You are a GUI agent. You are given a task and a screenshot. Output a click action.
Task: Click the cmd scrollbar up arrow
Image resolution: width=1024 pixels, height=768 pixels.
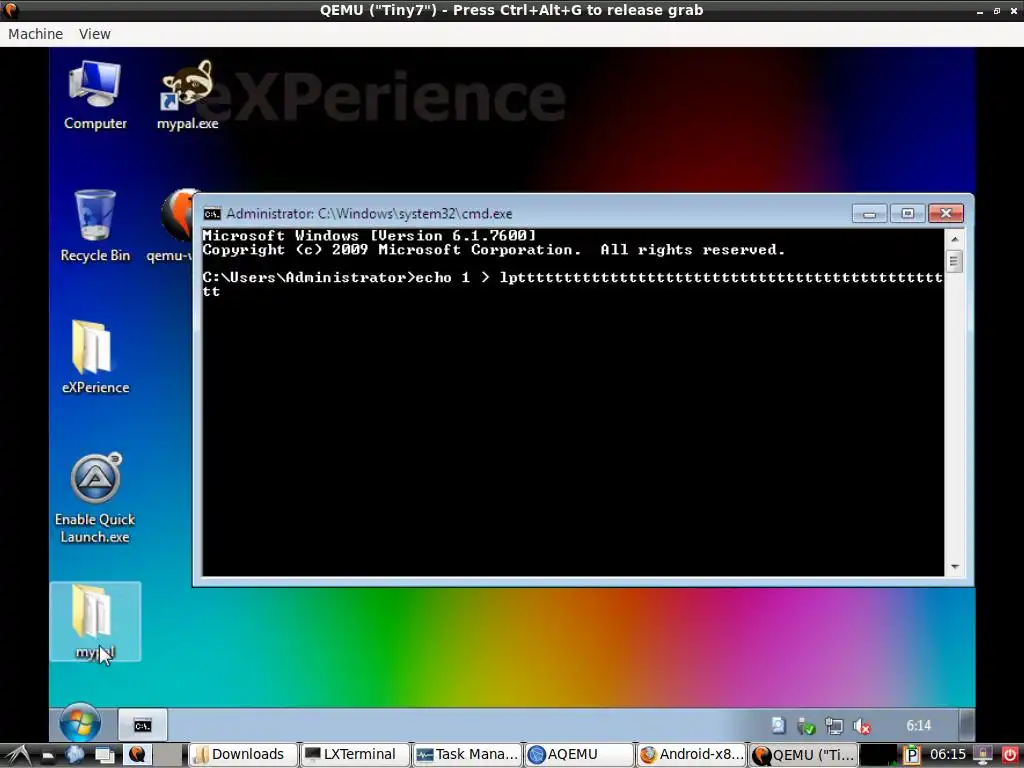954,239
